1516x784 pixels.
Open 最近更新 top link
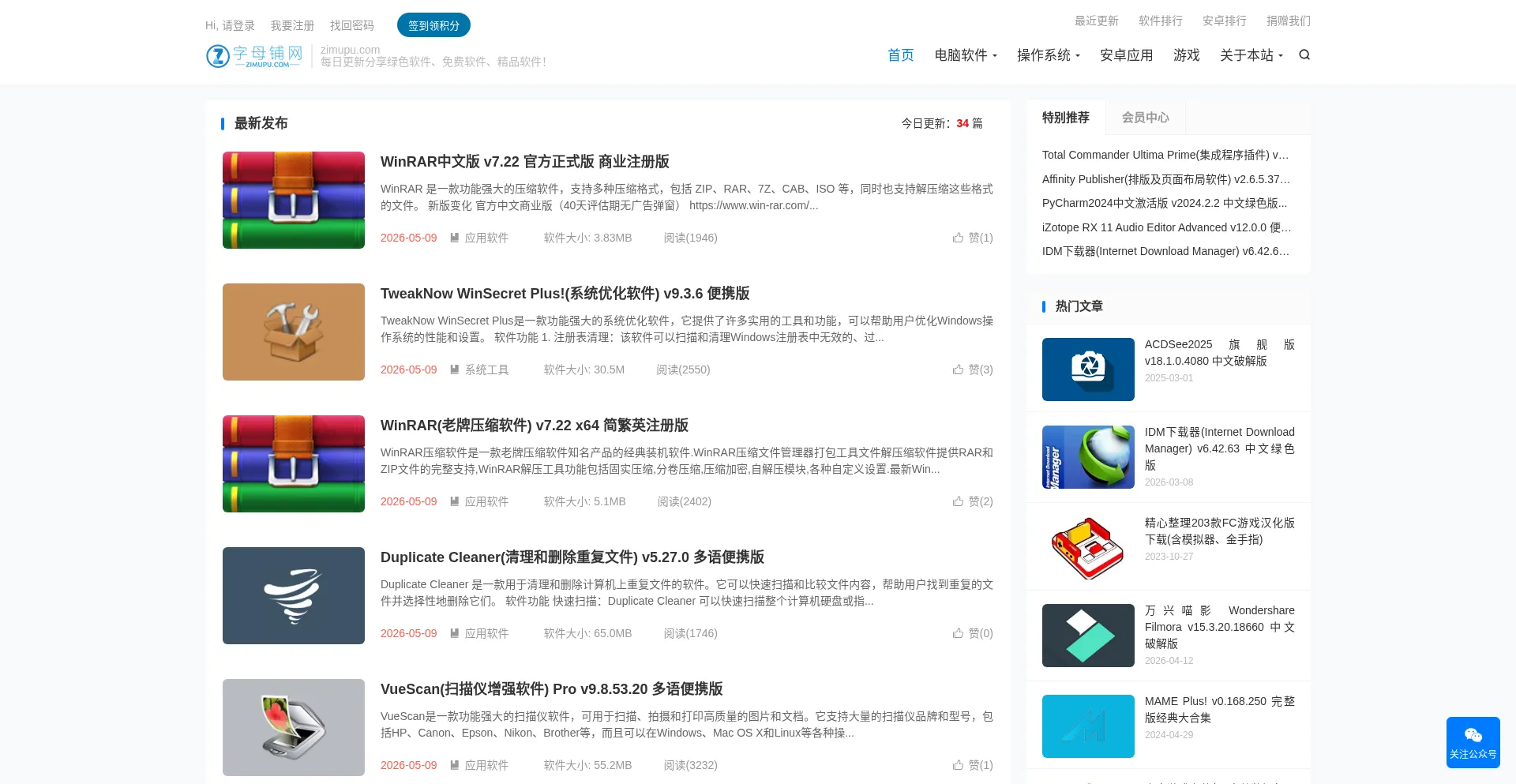point(1097,21)
